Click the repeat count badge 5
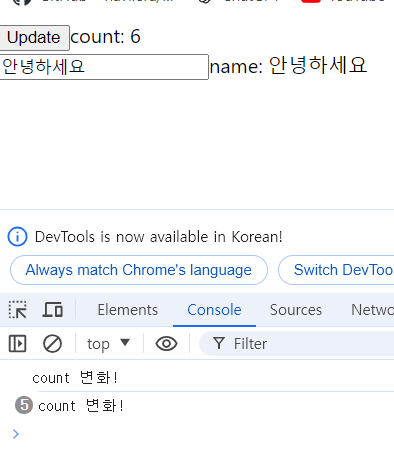This screenshot has width=394, height=460. 24,405
